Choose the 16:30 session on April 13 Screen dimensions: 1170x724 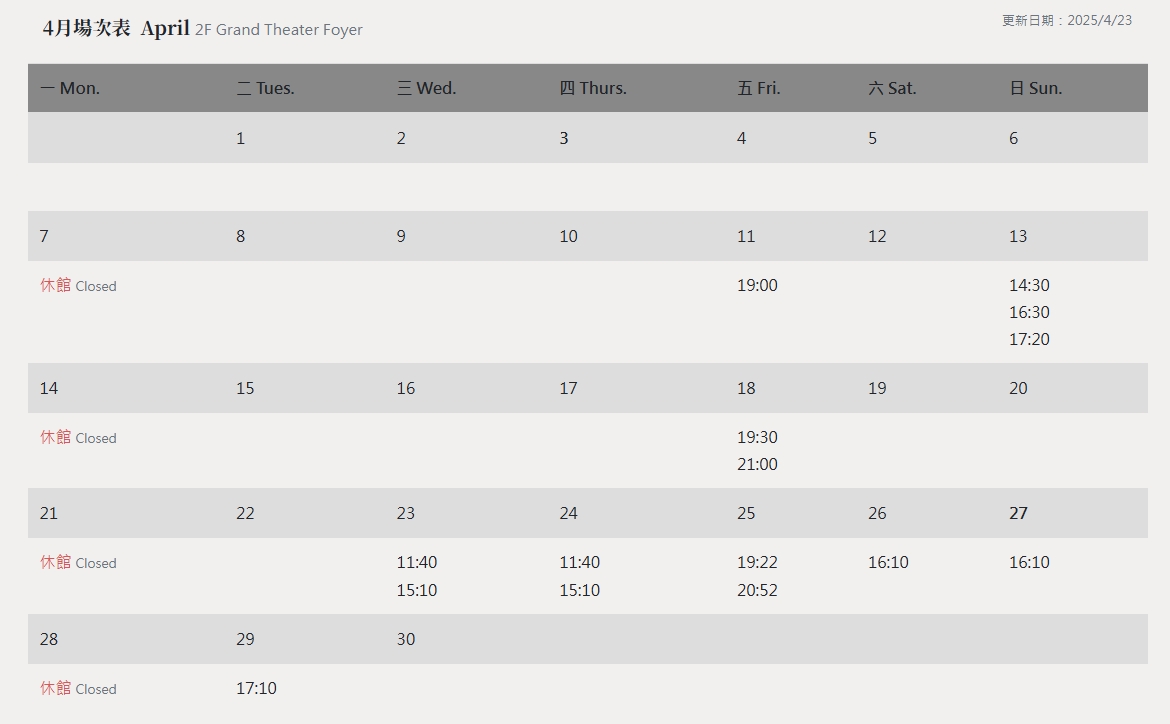point(1029,313)
